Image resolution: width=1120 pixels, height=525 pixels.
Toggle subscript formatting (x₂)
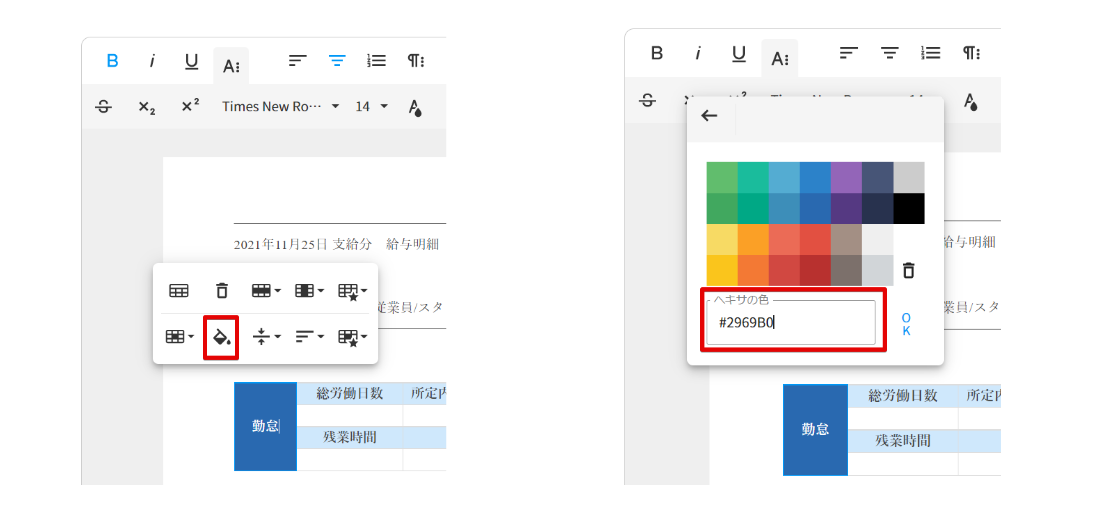[x=146, y=107]
